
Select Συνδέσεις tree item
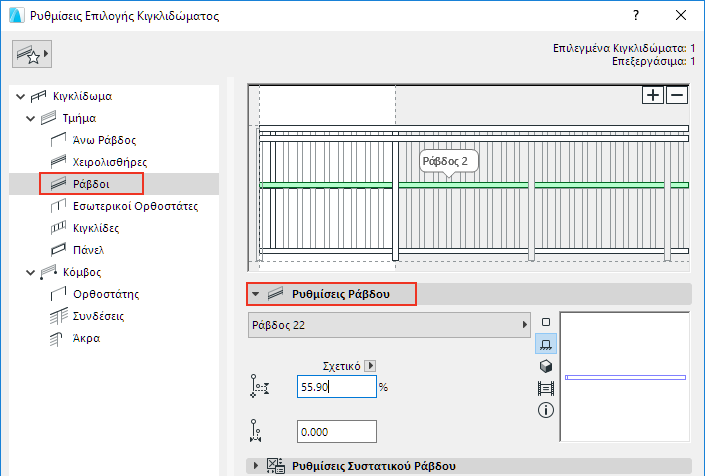tap(98, 316)
